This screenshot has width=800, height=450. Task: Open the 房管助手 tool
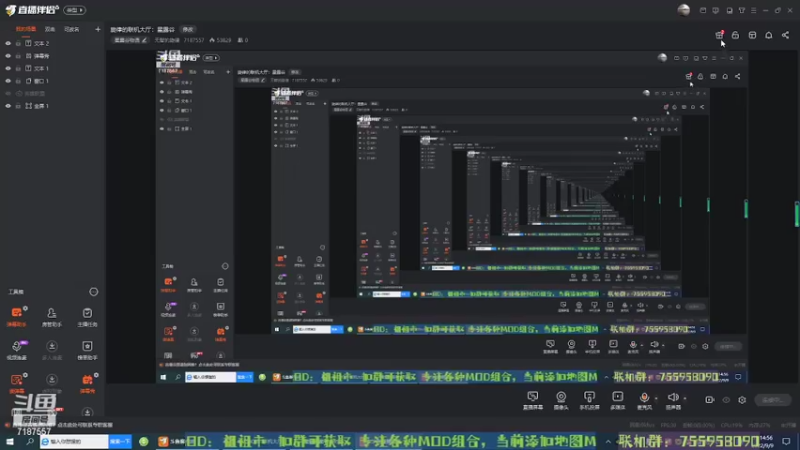pos(52,317)
